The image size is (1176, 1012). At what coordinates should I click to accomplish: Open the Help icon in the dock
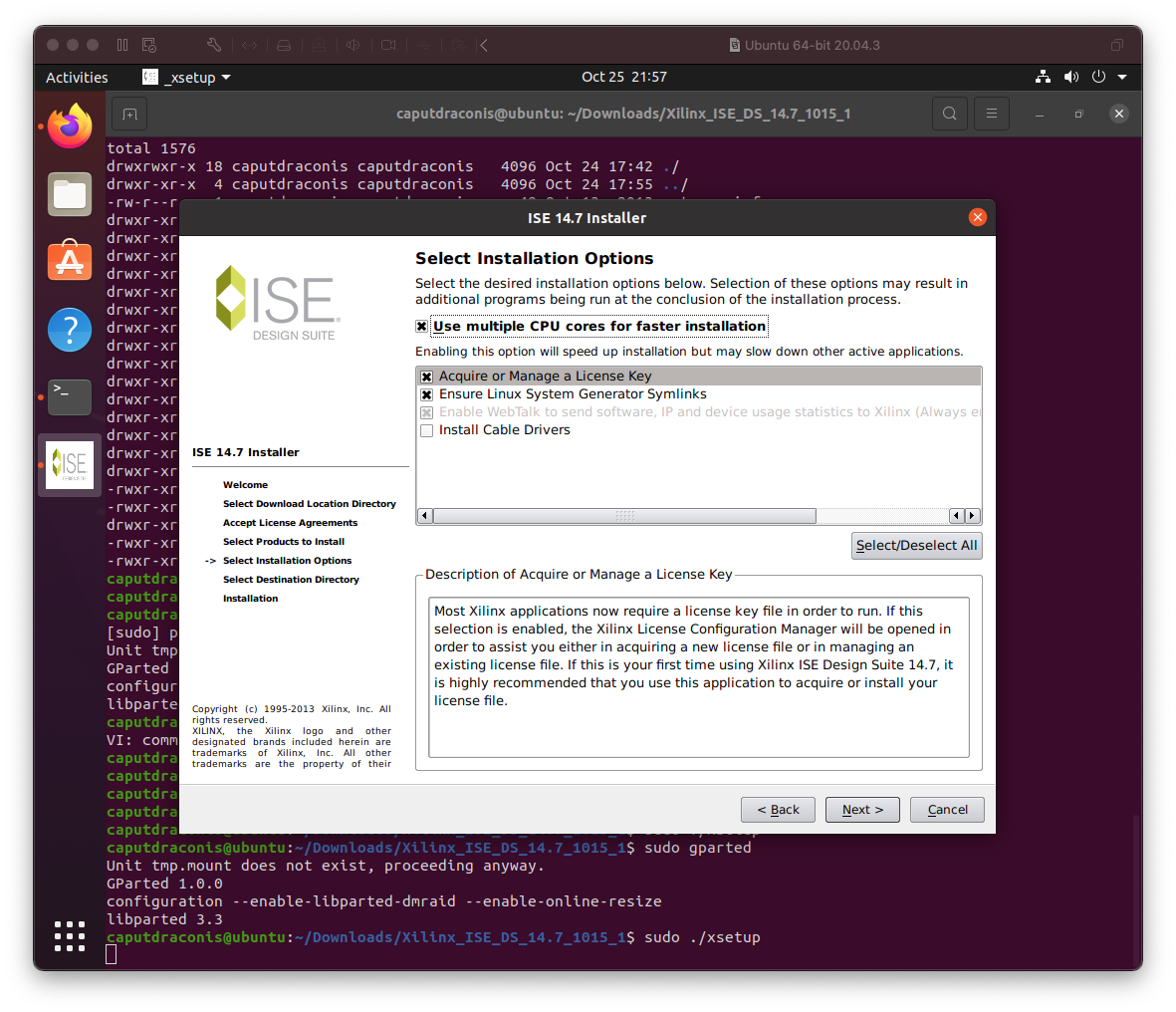coord(70,330)
